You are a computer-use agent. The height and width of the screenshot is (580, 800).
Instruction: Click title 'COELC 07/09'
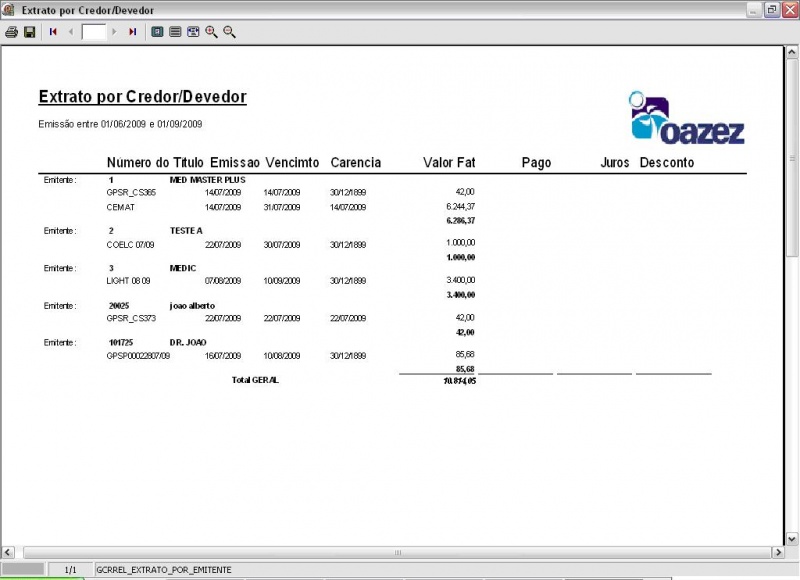pyautogui.click(x=130, y=245)
